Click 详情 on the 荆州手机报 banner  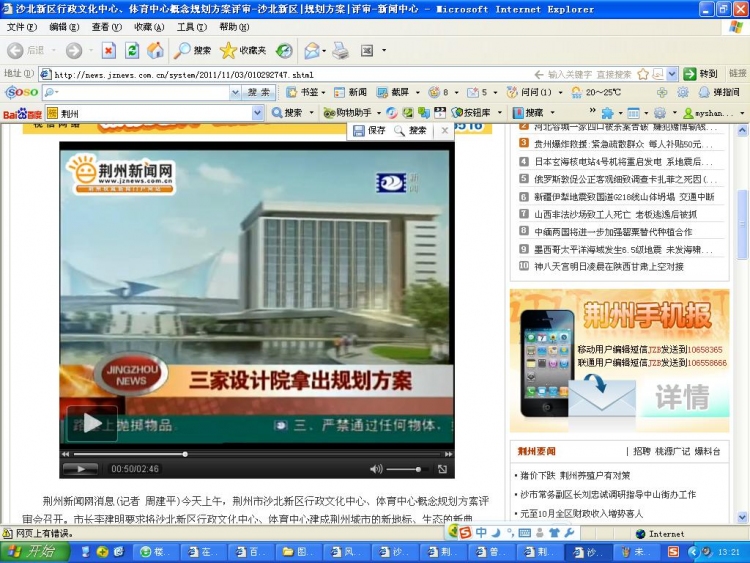click(682, 397)
